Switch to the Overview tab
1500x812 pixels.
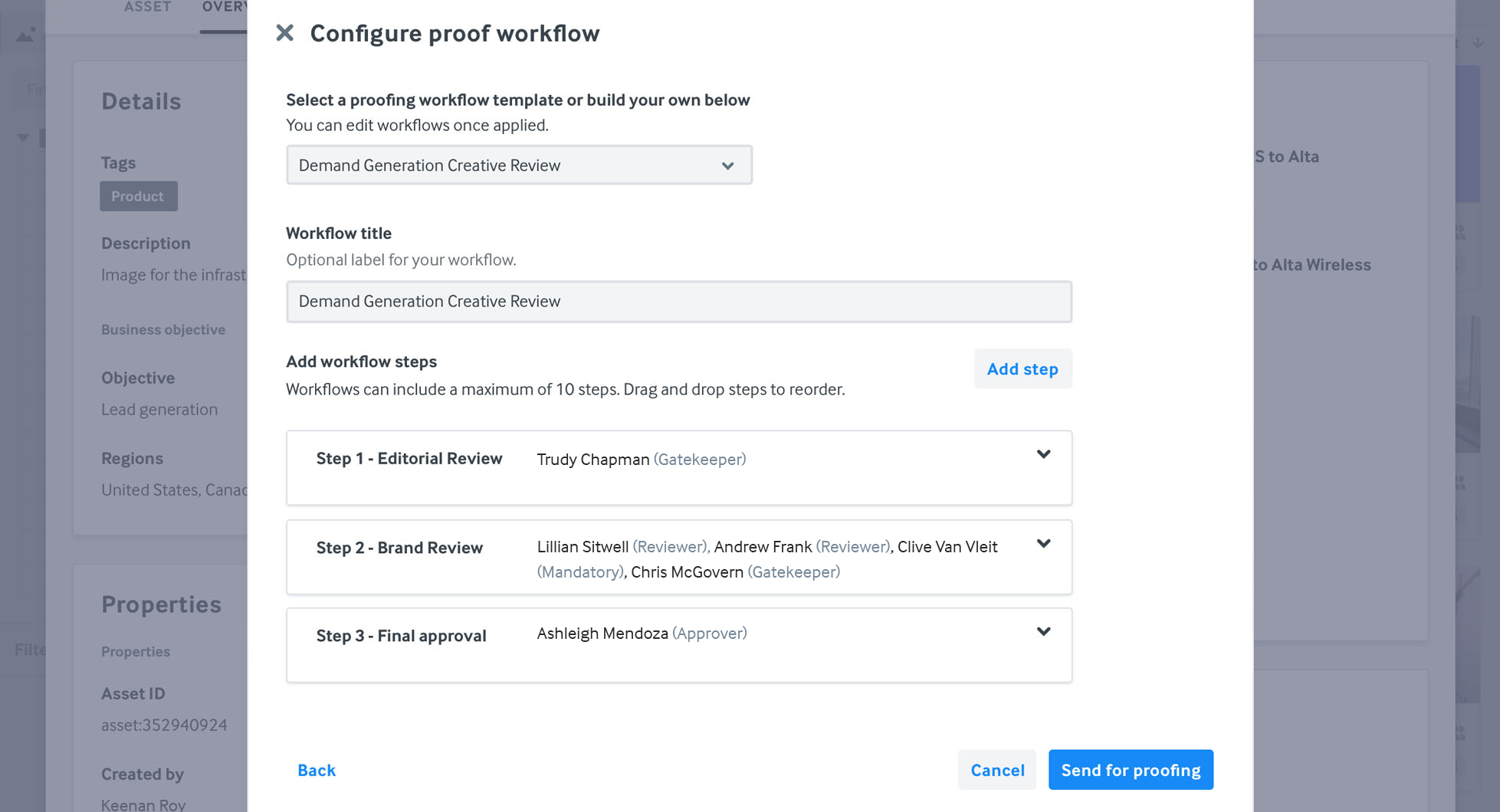point(224,8)
